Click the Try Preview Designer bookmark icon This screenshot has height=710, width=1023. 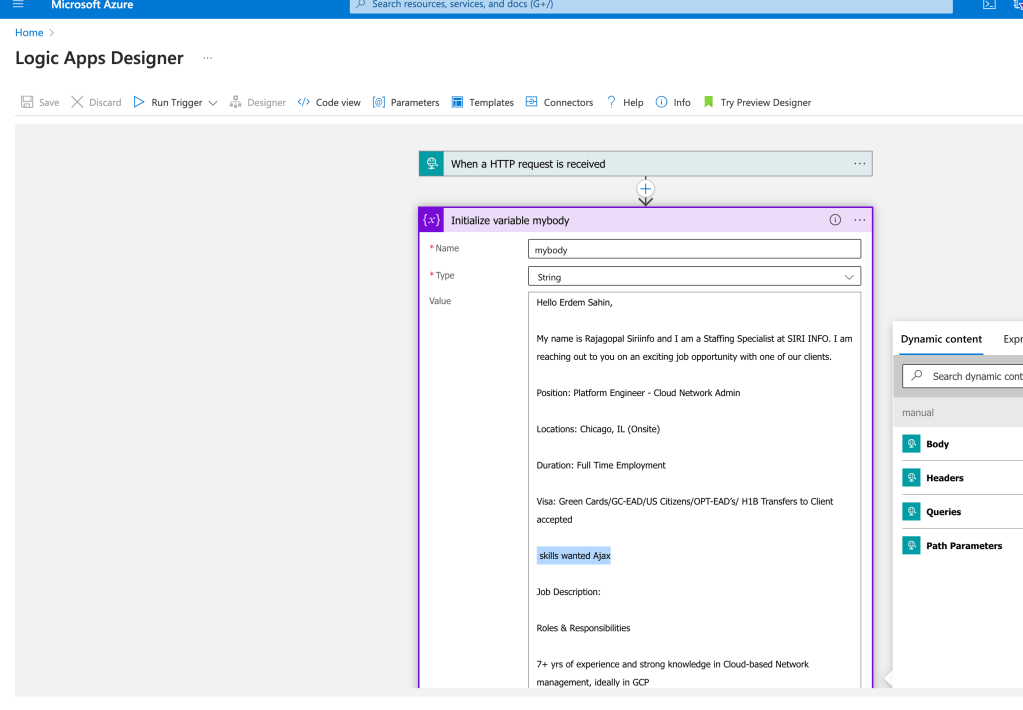click(709, 102)
